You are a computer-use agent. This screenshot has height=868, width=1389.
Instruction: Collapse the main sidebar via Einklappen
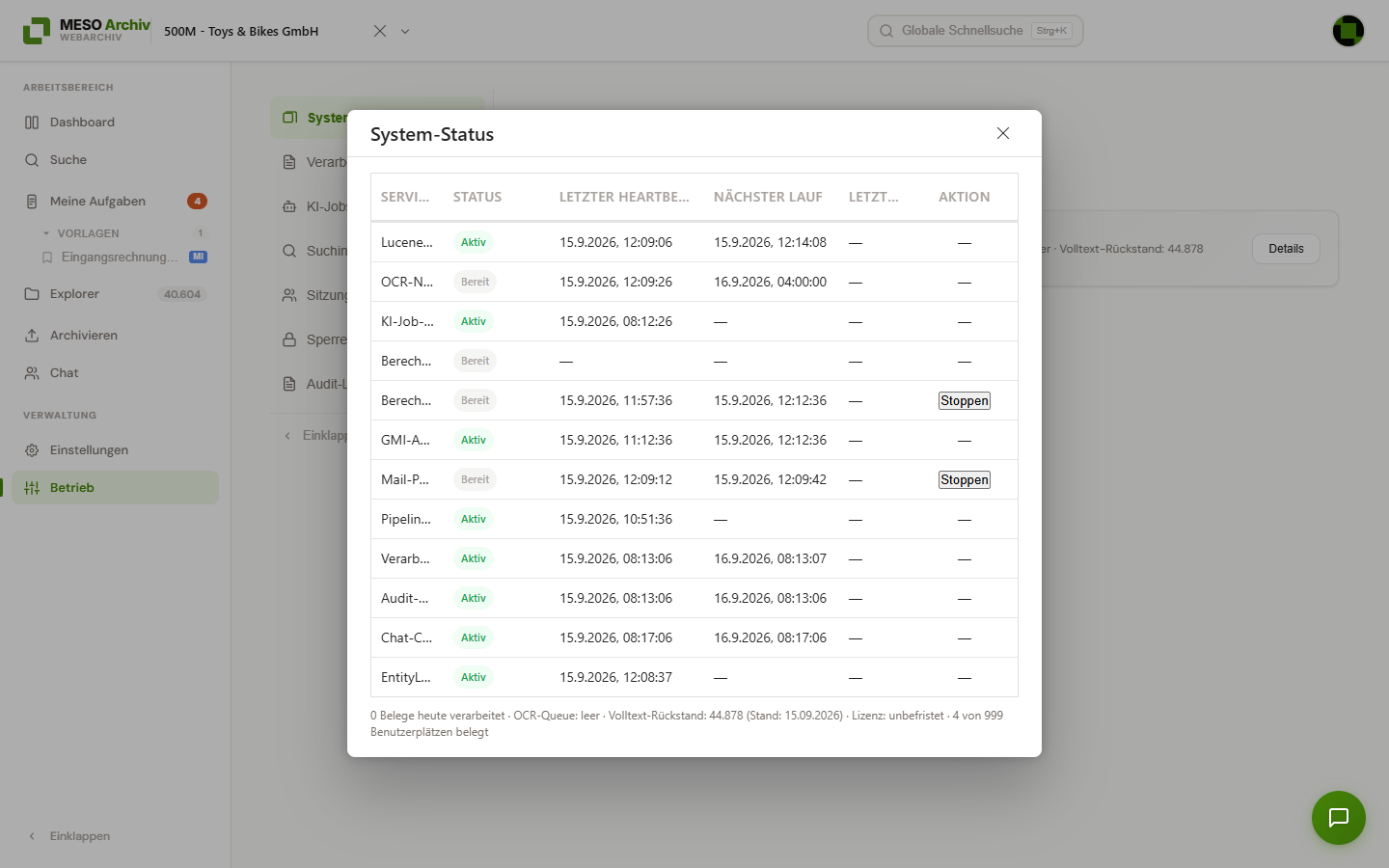click(69, 836)
